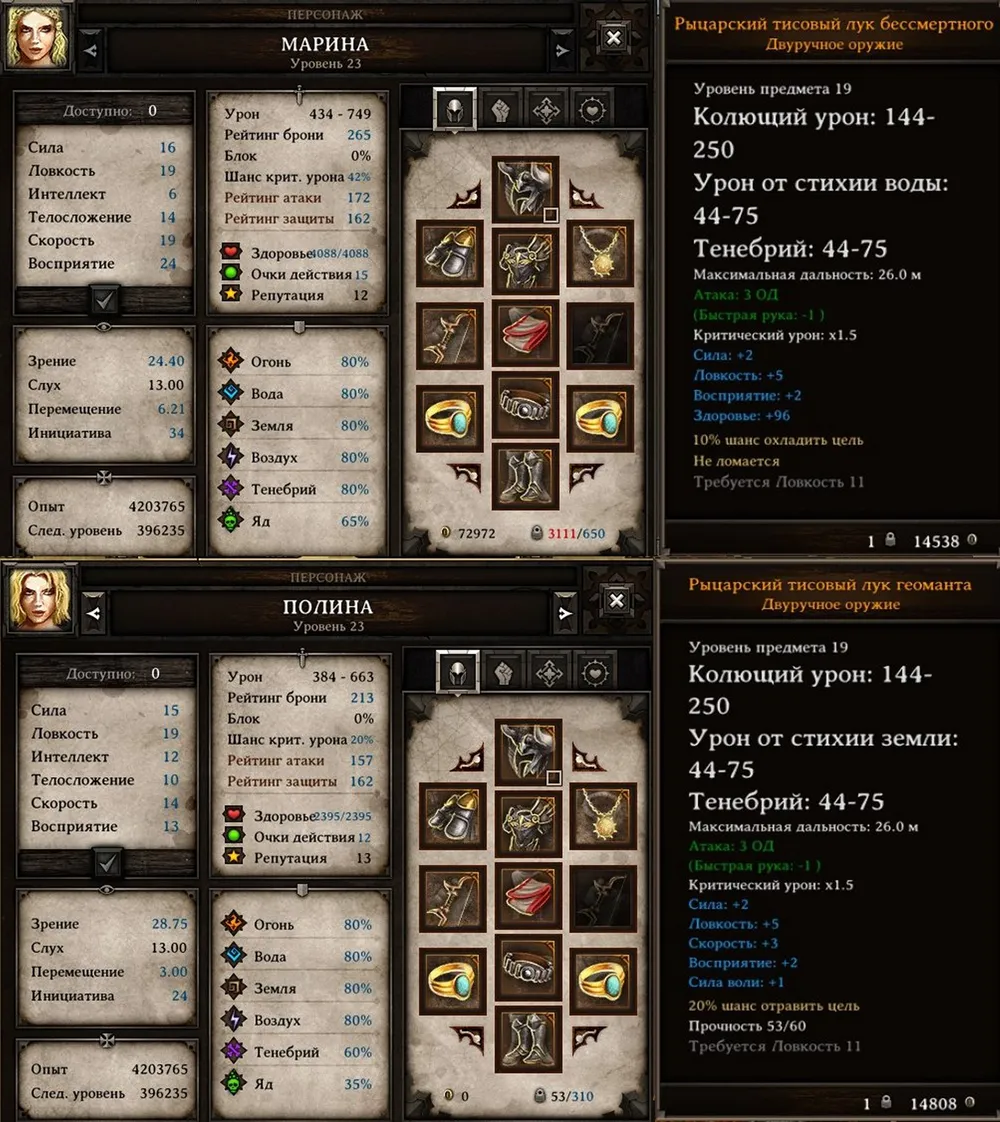Click Polina's red sash armor slot
The width and height of the screenshot is (1000, 1122).
click(528, 897)
